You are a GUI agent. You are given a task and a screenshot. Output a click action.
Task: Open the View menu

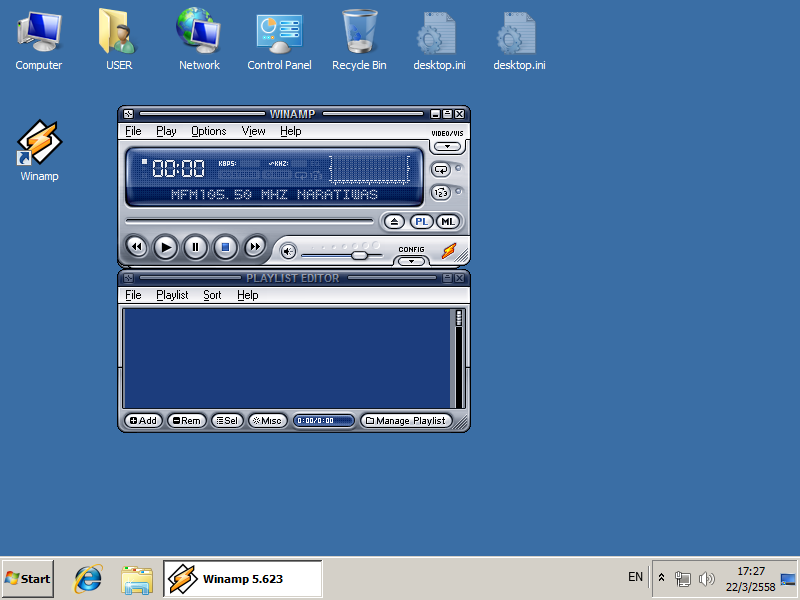254,131
